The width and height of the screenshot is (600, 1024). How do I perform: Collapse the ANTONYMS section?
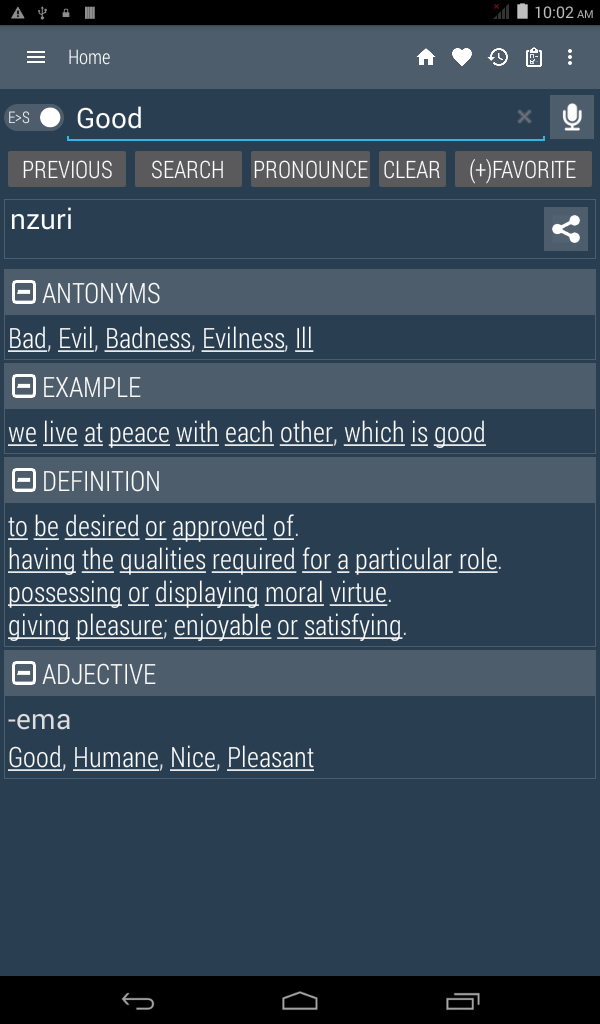pos(24,293)
